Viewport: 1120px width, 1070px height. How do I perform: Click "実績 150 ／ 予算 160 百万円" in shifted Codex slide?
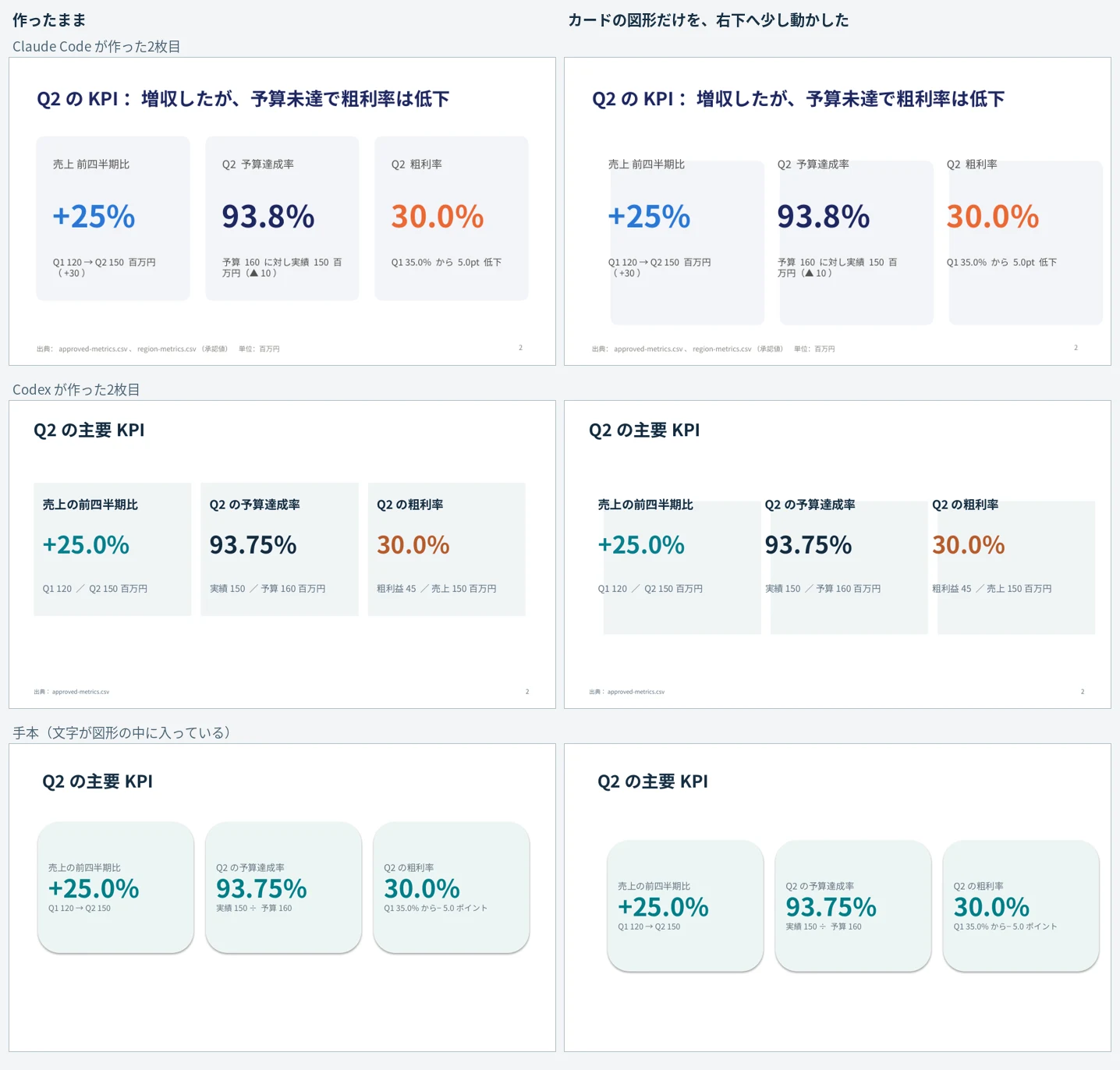pyautogui.click(x=823, y=589)
